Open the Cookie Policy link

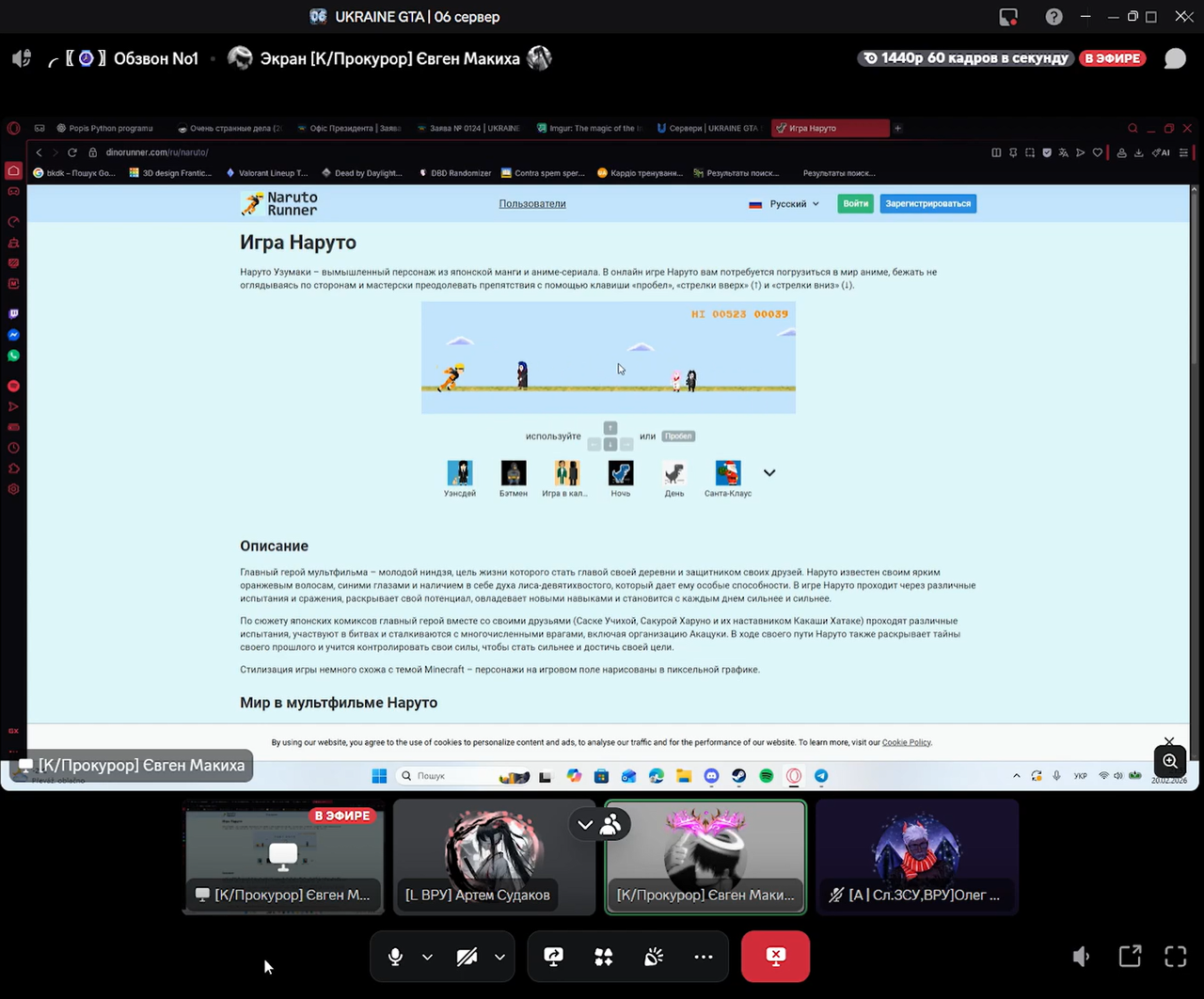pos(907,743)
